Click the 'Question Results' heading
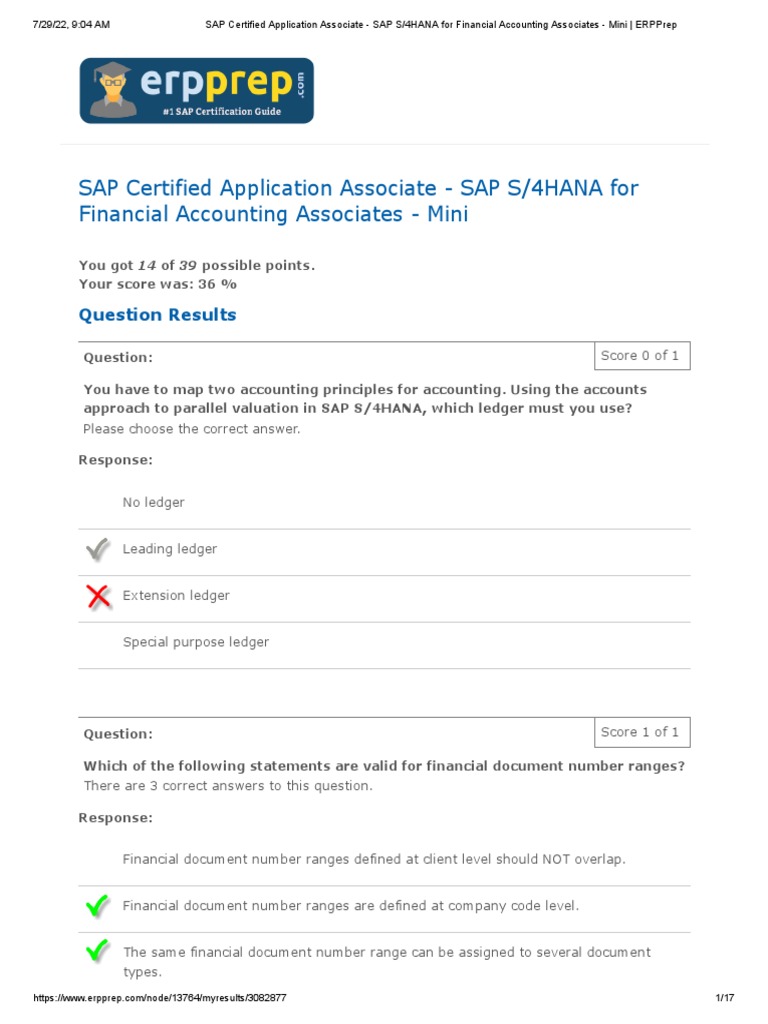Viewport: 768px width, 1024px height. (x=157, y=315)
